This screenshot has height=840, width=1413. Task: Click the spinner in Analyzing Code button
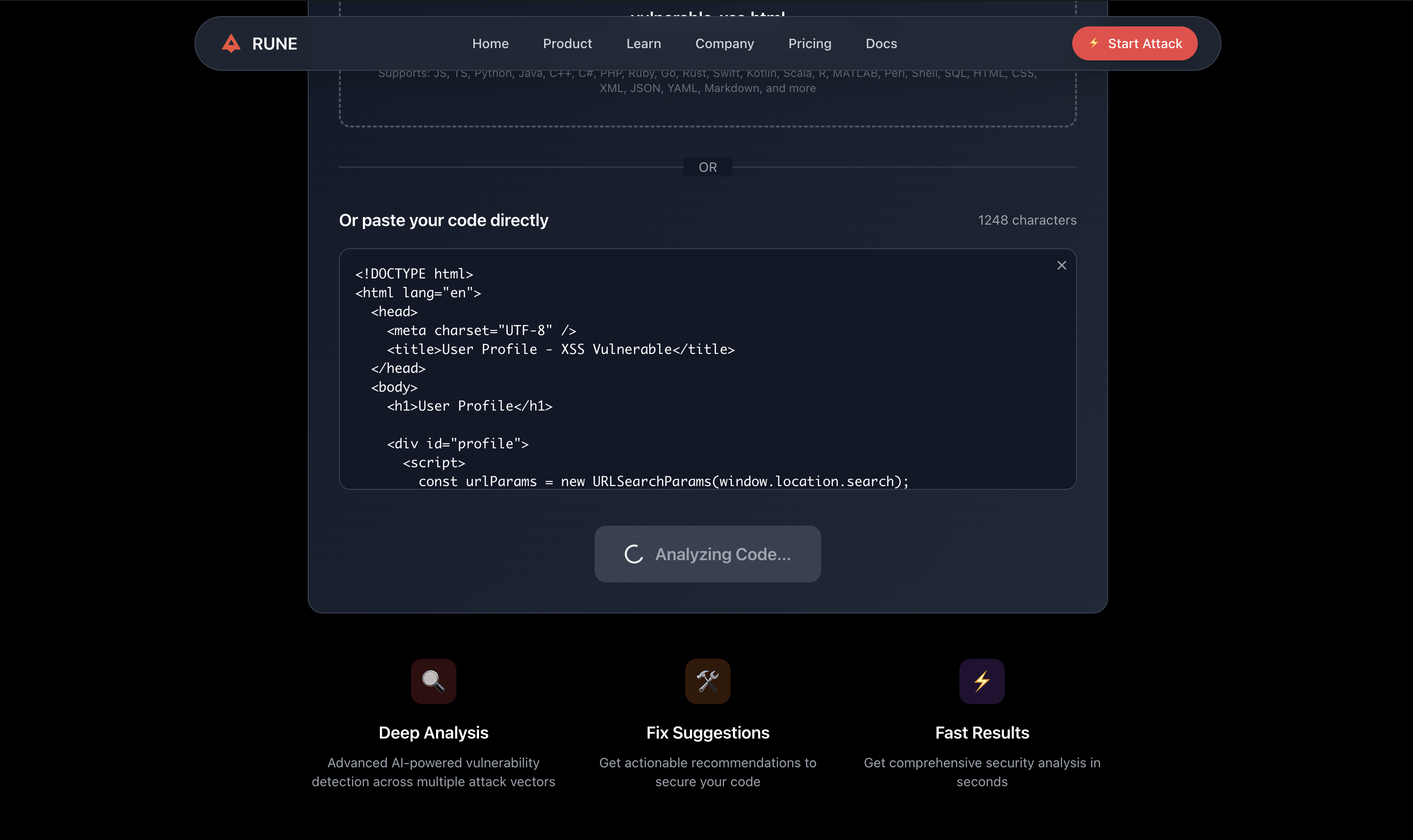(x=633, y=554)
